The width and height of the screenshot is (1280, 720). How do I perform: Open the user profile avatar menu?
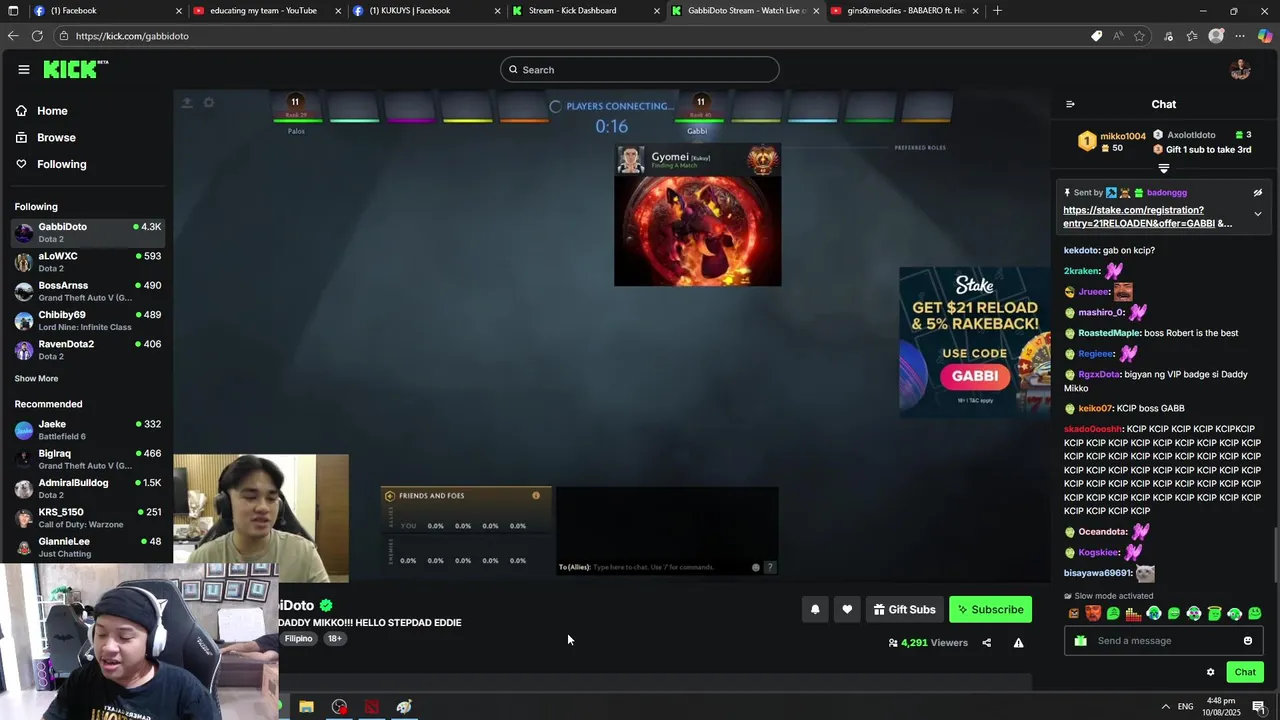click(x=1240, y=69)
